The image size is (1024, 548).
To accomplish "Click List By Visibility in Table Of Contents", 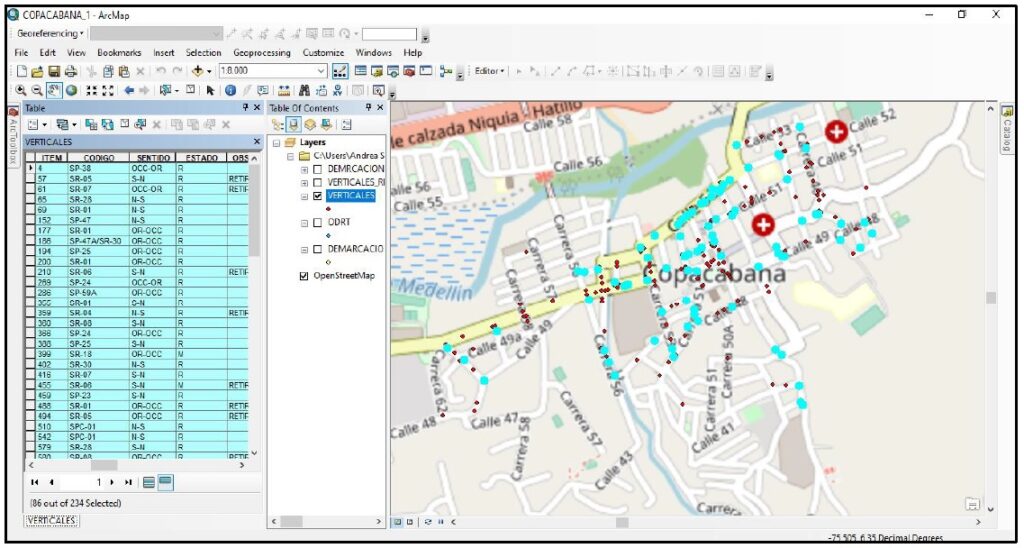I will (310, 124).
